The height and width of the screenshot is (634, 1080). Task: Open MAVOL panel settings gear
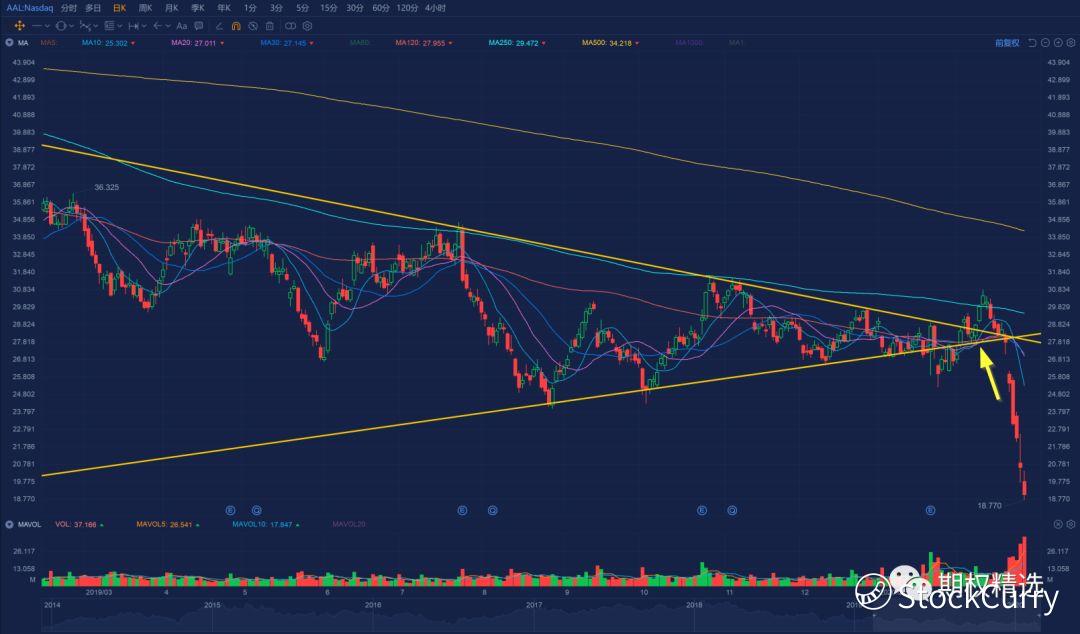(1070, 524)
